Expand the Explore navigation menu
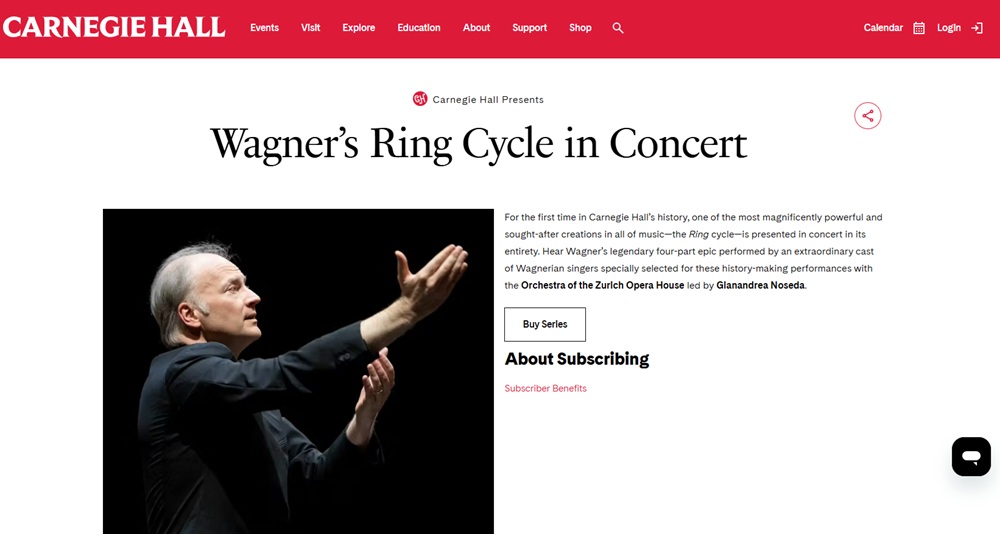The height and width of the screenshot is (534, 1000). (x=358, y=28)
